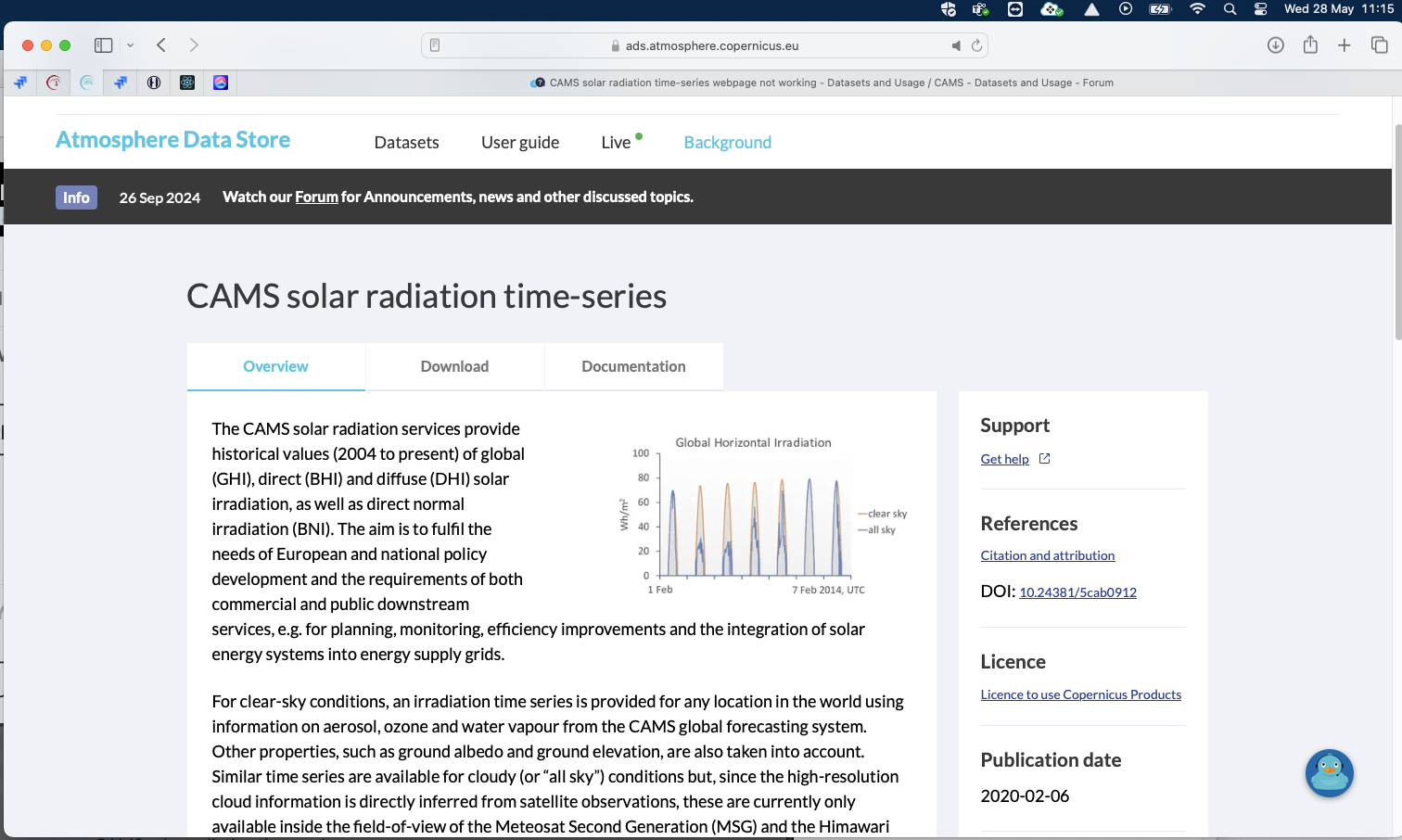
Task: Open the triangle menu bar icon
Action: click(x=1091, y=9)
